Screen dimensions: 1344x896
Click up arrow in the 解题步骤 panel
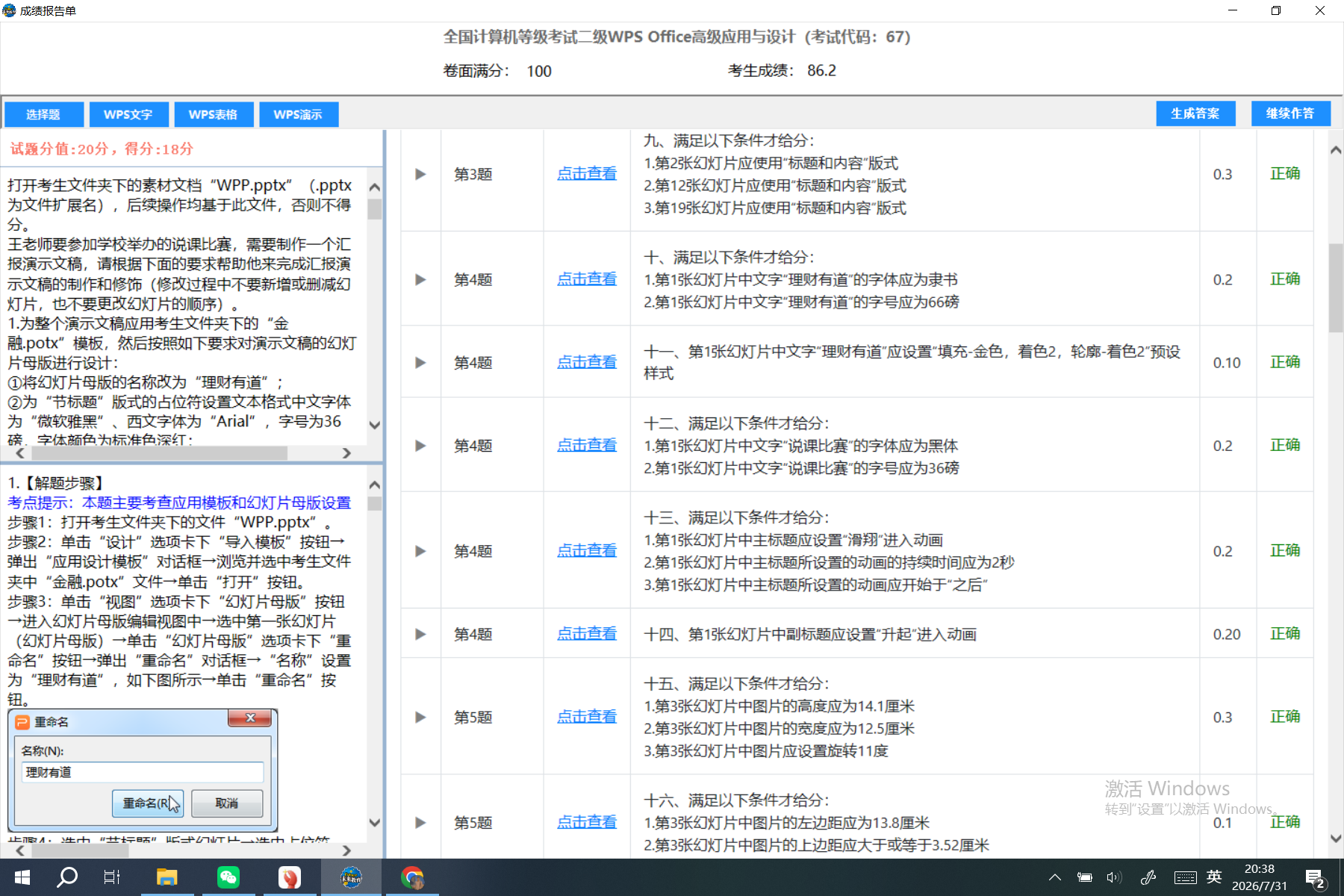375,485
